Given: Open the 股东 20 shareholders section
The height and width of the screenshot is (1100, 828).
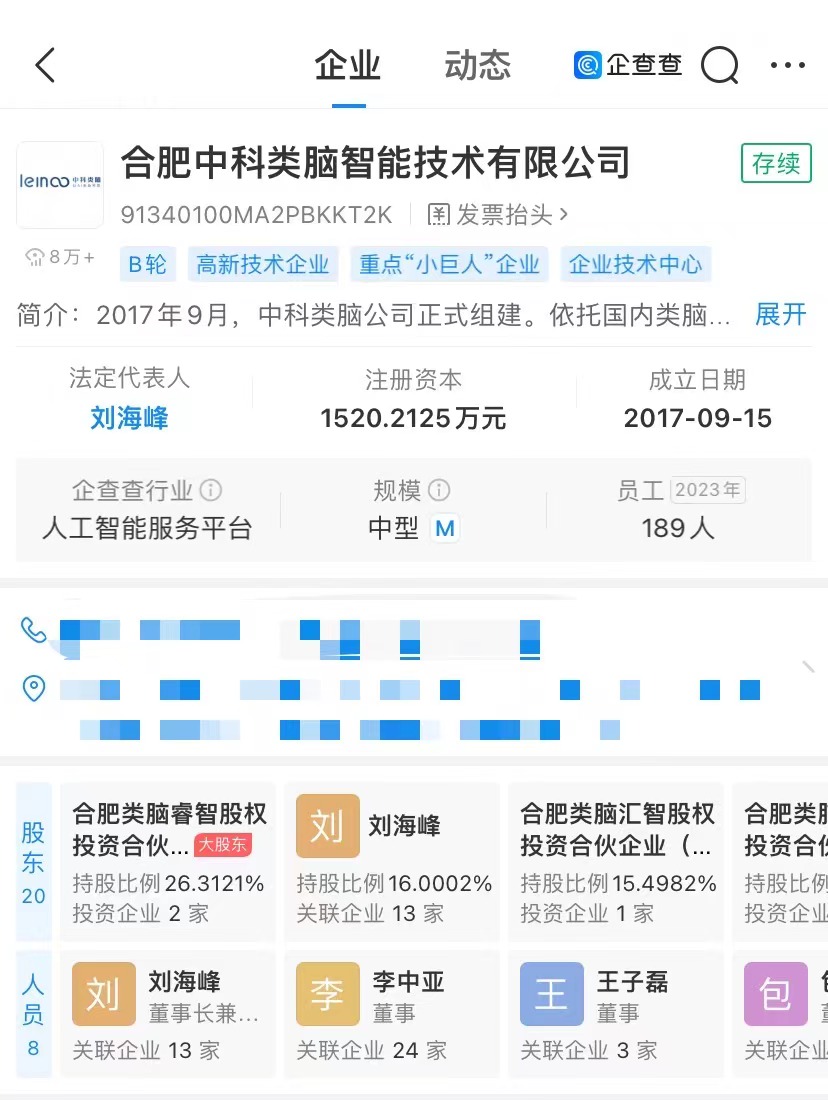Looking at the screenshot, I should tap(34, 861).
